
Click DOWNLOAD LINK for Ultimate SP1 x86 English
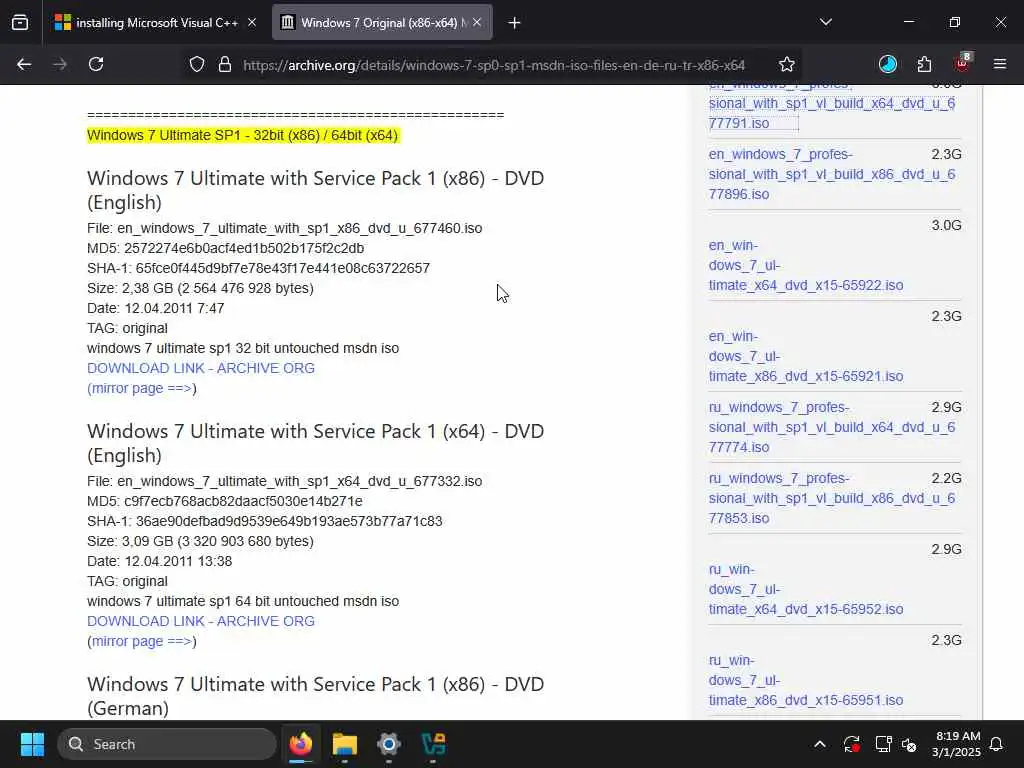click(x=200, y=368)
